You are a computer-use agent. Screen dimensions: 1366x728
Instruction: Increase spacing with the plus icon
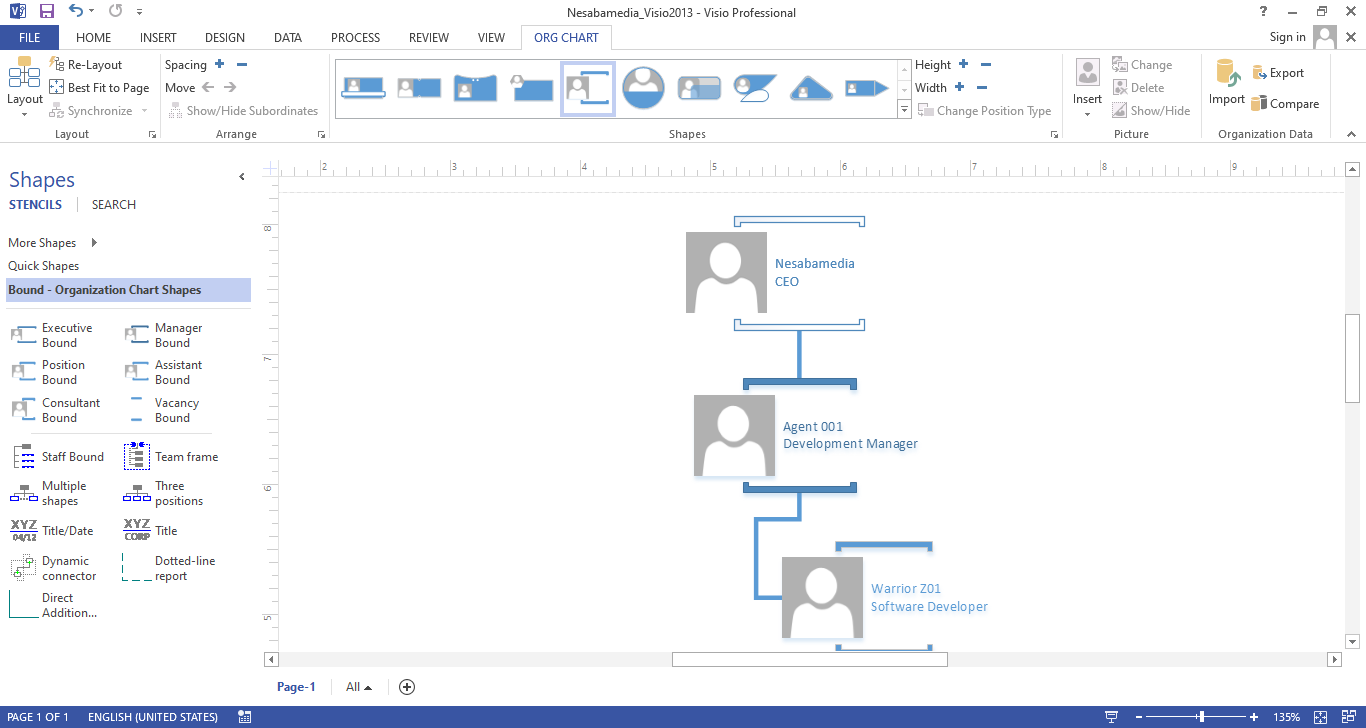click(x=219, y=65)
